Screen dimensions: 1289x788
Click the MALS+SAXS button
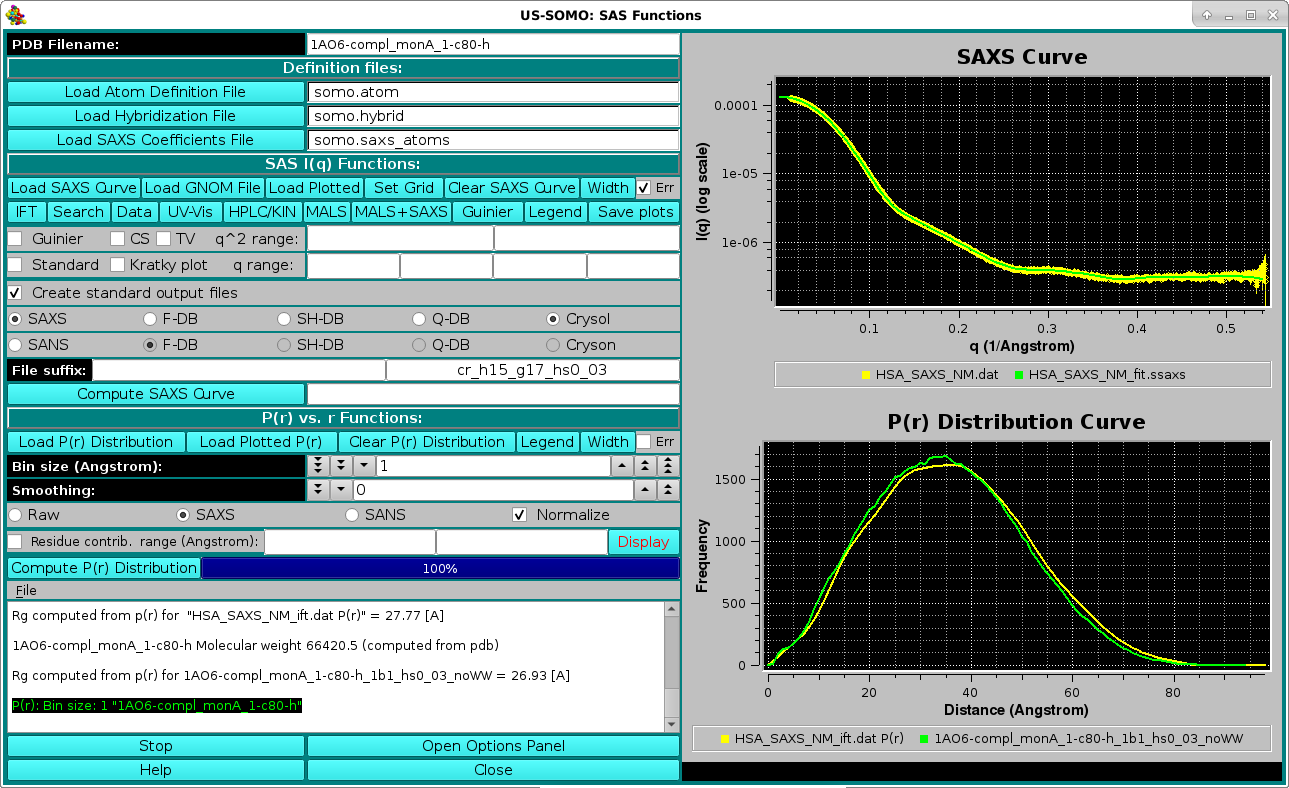tap(401, 212)
